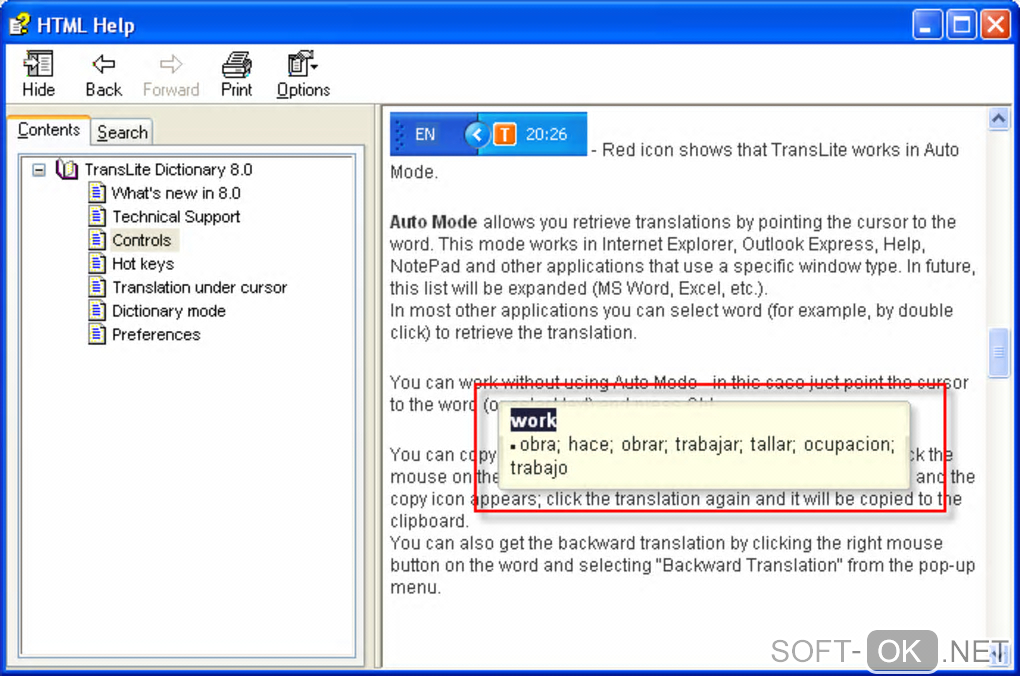The height and width of the screenshot is (676, 1020).
Task: Click the Dictionary mode page icon
Action: (x=97, y=310)
